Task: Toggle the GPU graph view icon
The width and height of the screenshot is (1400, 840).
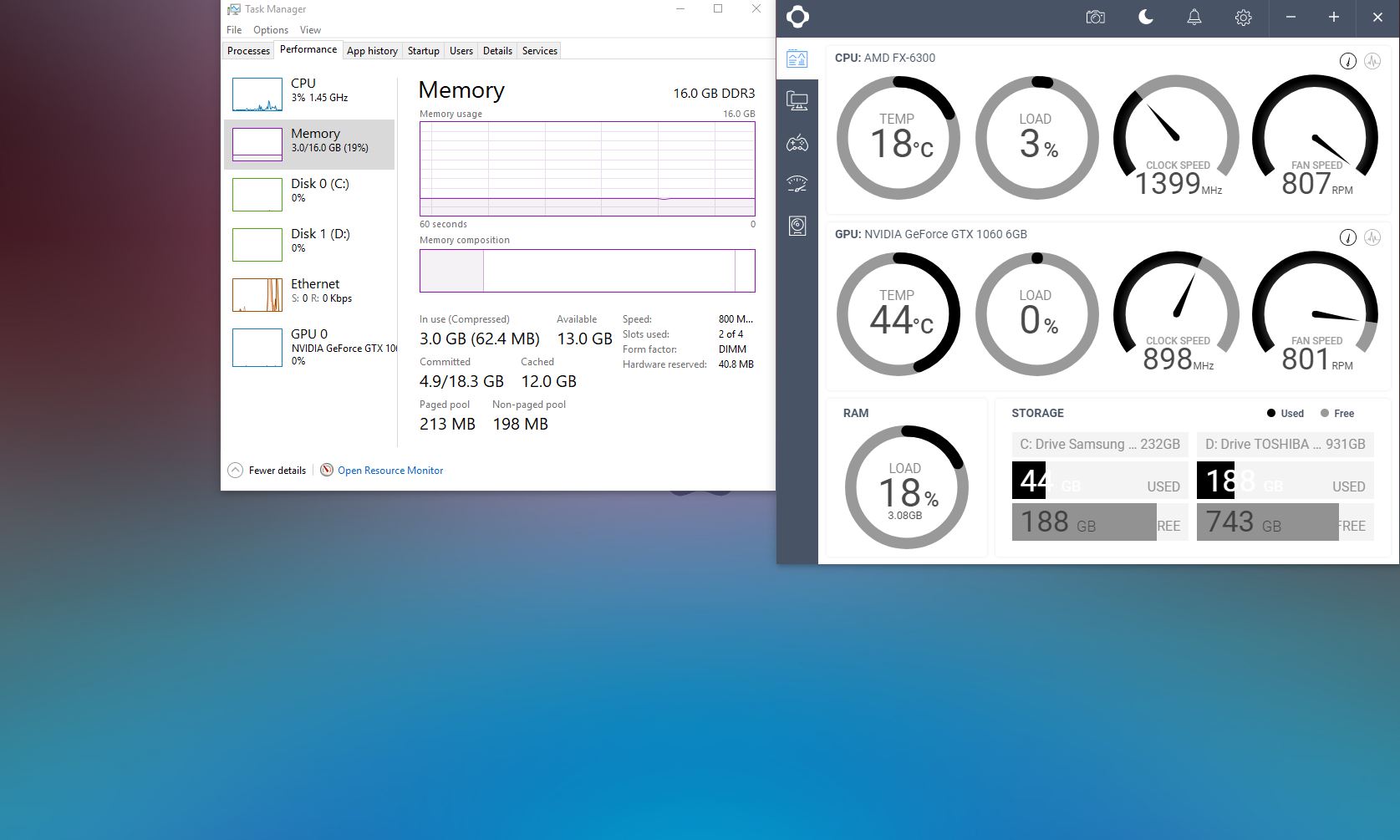Action: pyautogui.click(x=1372, y=237)
